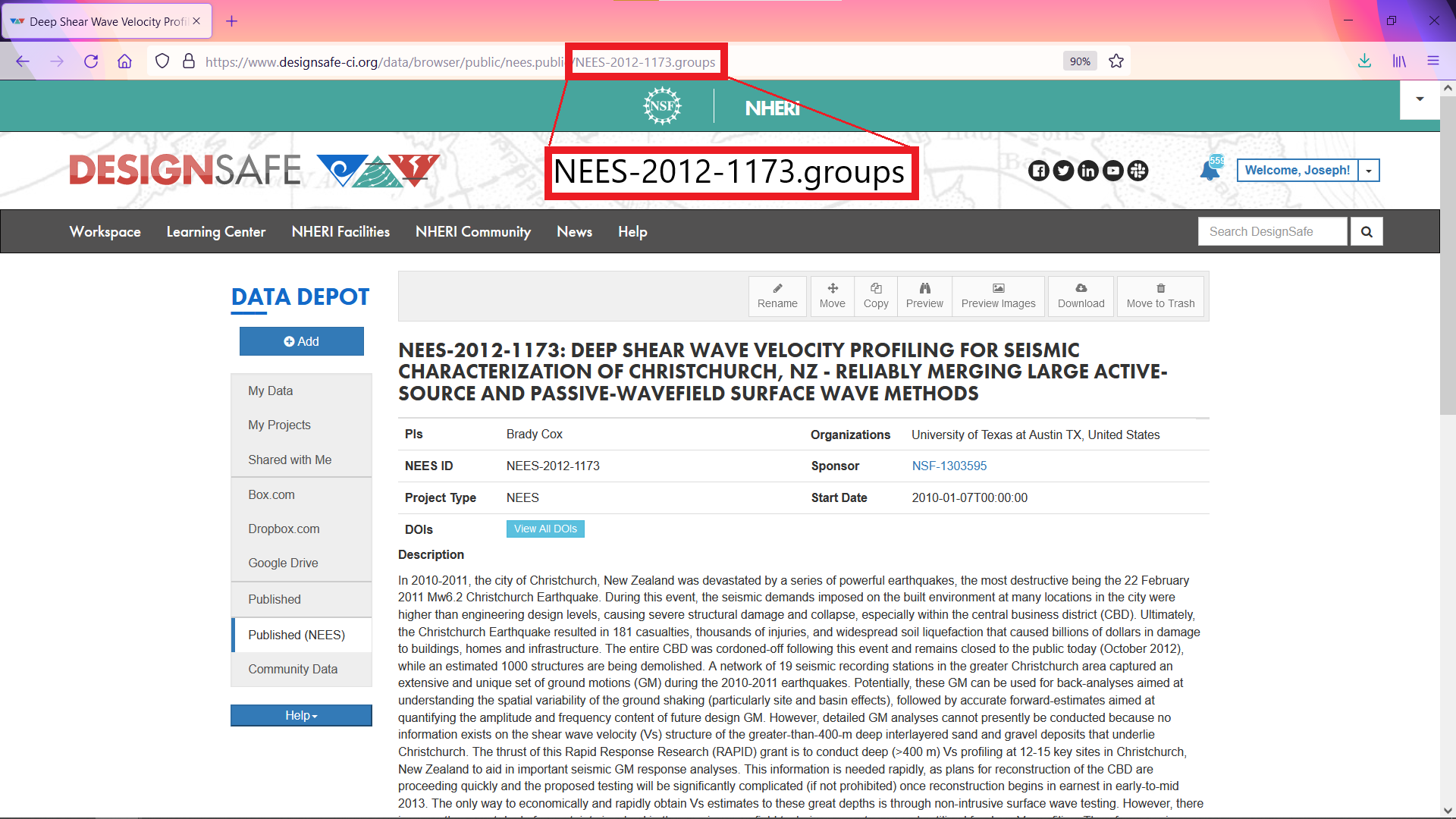Open the Help menu in navigation bar
The height and width of the screenshot is (819, 1456).
tap(632, 232)
